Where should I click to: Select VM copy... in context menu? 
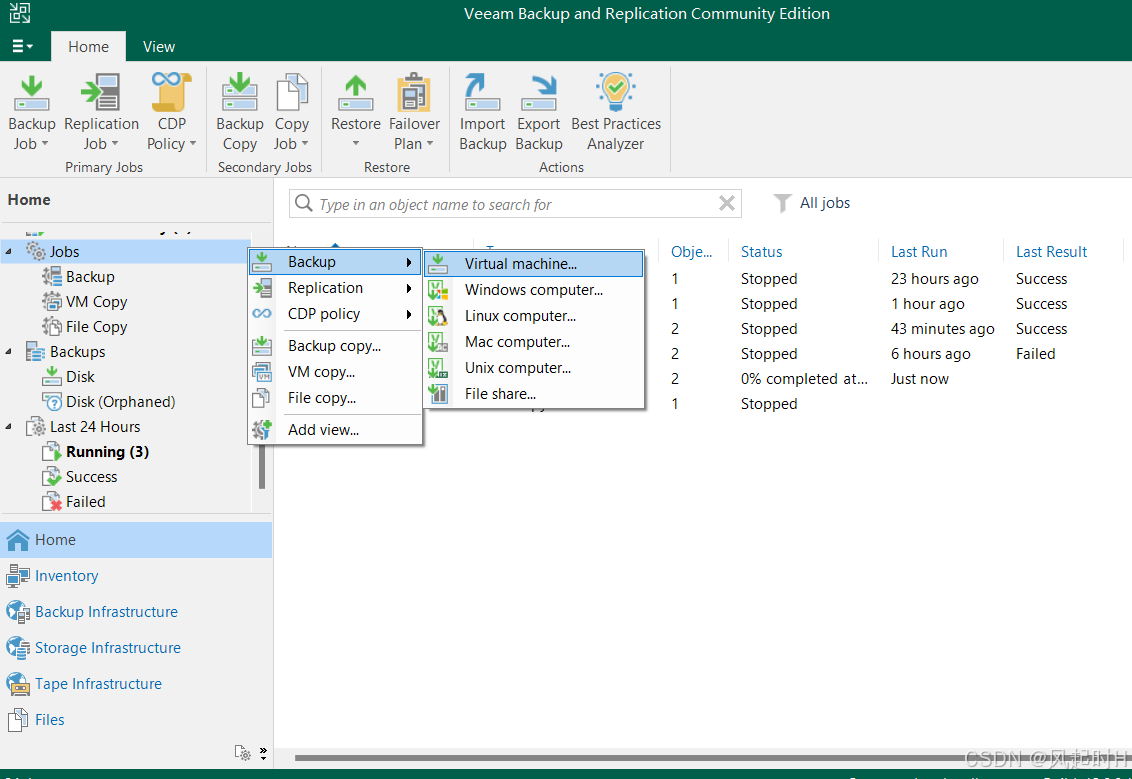335,372
